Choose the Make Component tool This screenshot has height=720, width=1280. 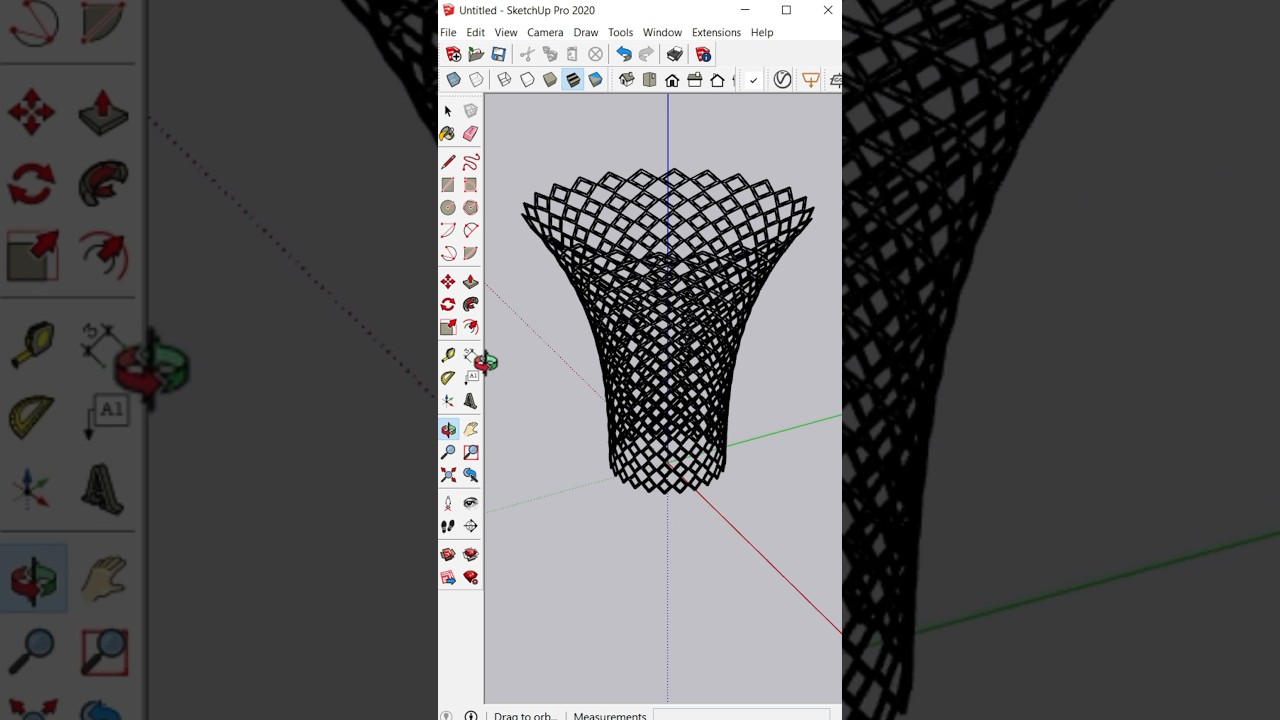click(470, 111)
